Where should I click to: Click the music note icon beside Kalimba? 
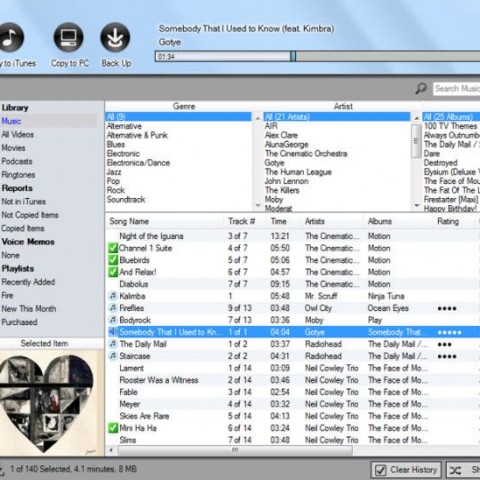[x=113, y=296]
